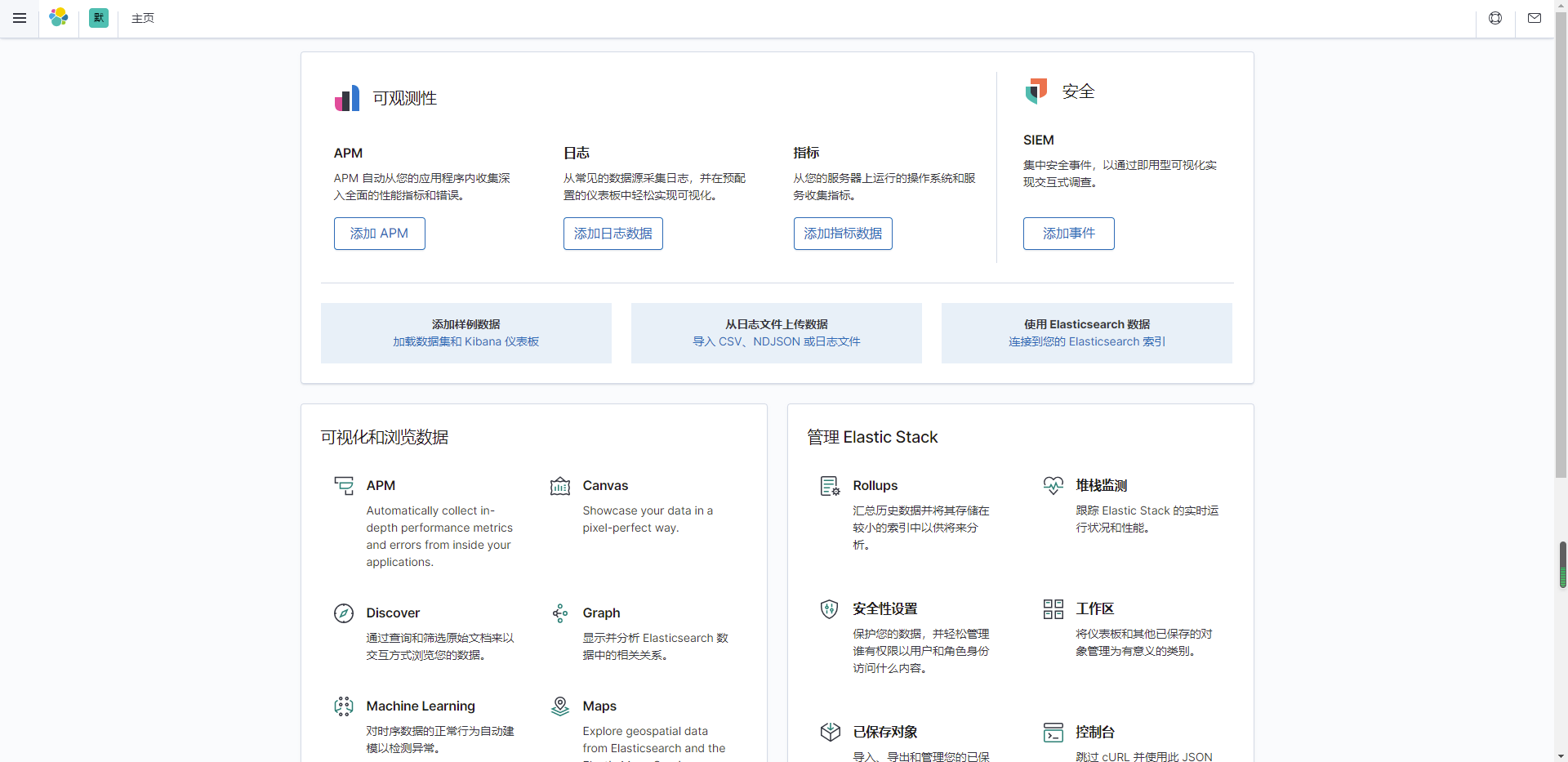The width and height of the screenshot is (1568, 762).
Task: Click the Security shield logo
Action: coord(1036,91)
